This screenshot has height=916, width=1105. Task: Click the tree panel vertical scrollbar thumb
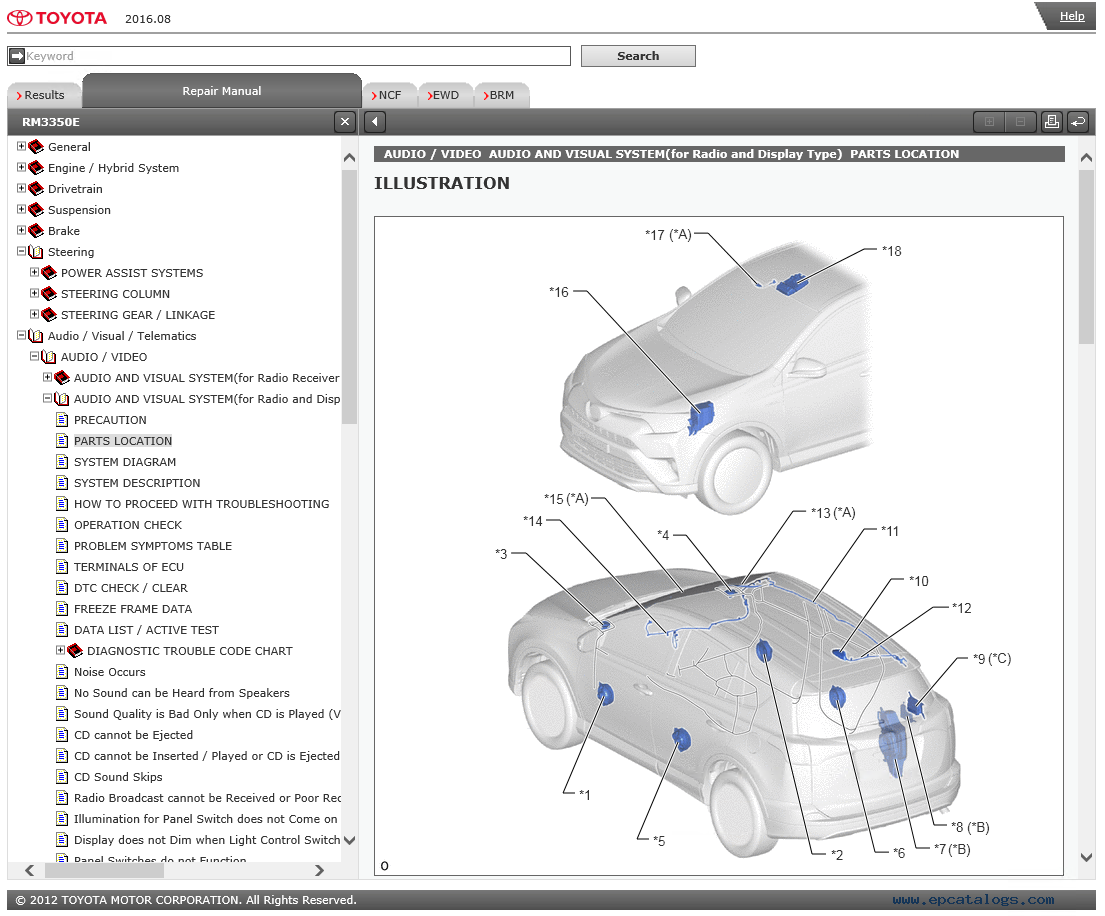pyautogui.click(x=349, y=296)
